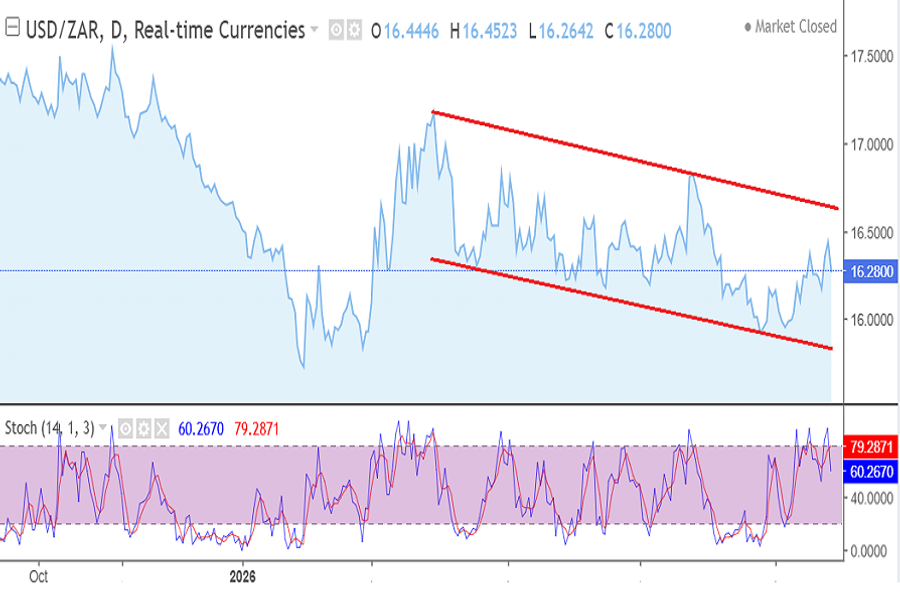Click the 17.0000 price axis label
This screenshot has height=604, width=900.
[872, 144]
